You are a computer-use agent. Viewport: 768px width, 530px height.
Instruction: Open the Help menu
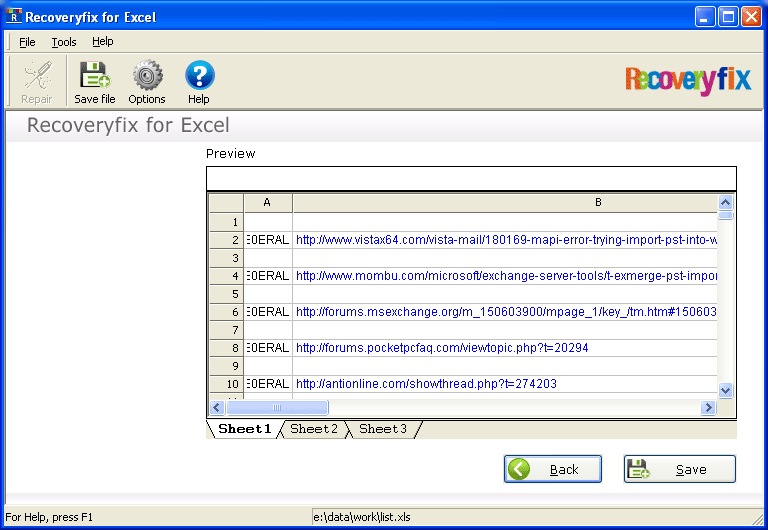[x=102, y=42]
